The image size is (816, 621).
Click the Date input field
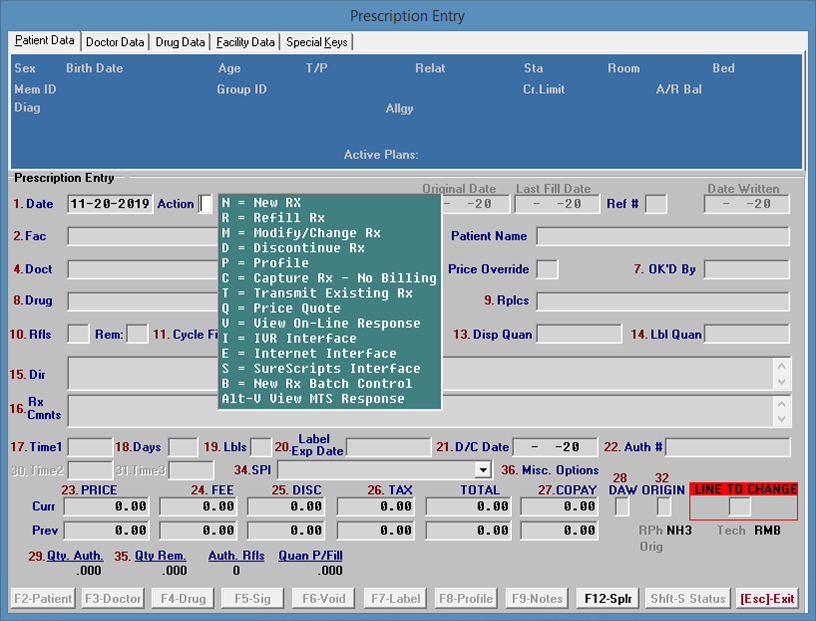[110, 204]
